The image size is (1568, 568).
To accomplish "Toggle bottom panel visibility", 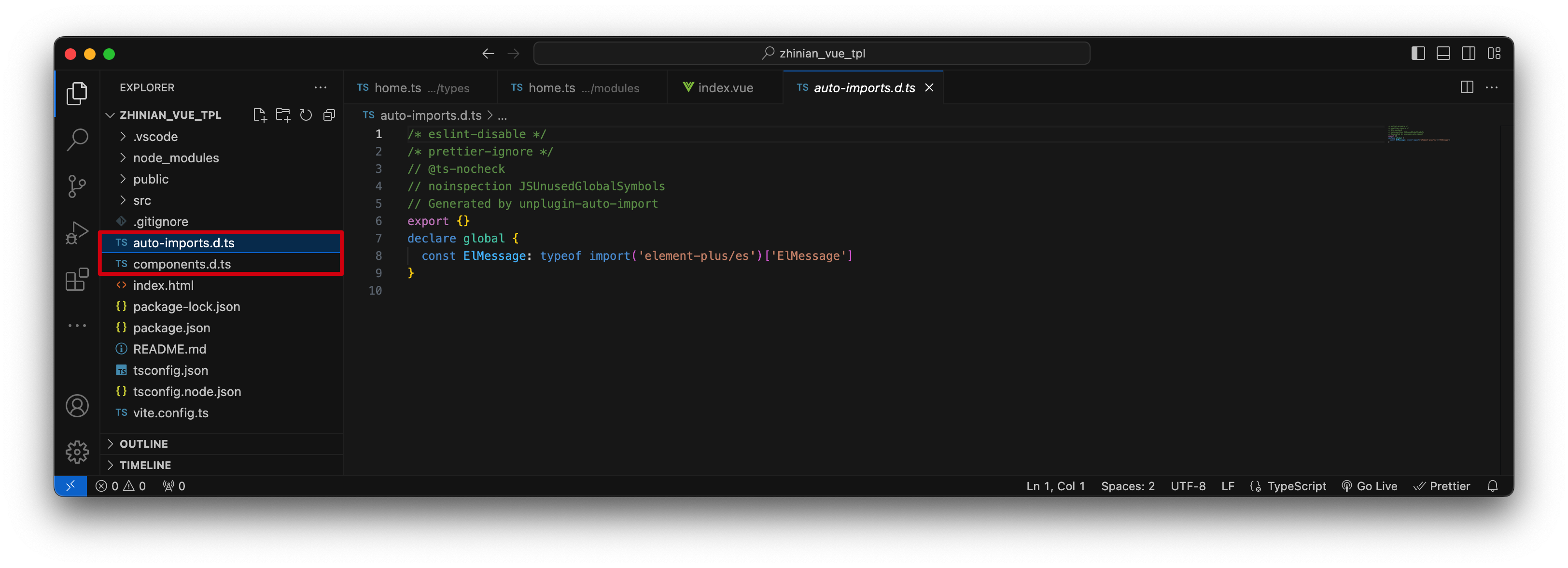I will 1443,54.
